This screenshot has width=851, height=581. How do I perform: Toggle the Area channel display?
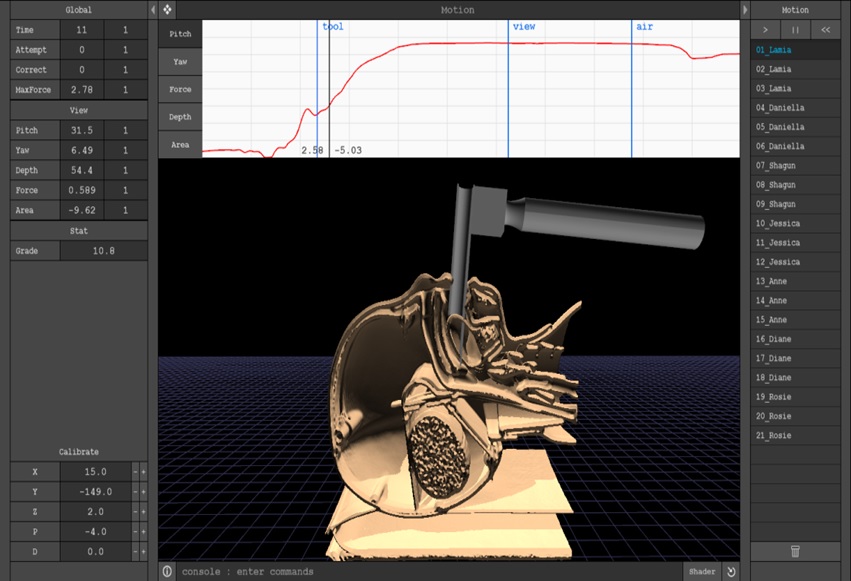pyautogui.click(x=178, y=144)
